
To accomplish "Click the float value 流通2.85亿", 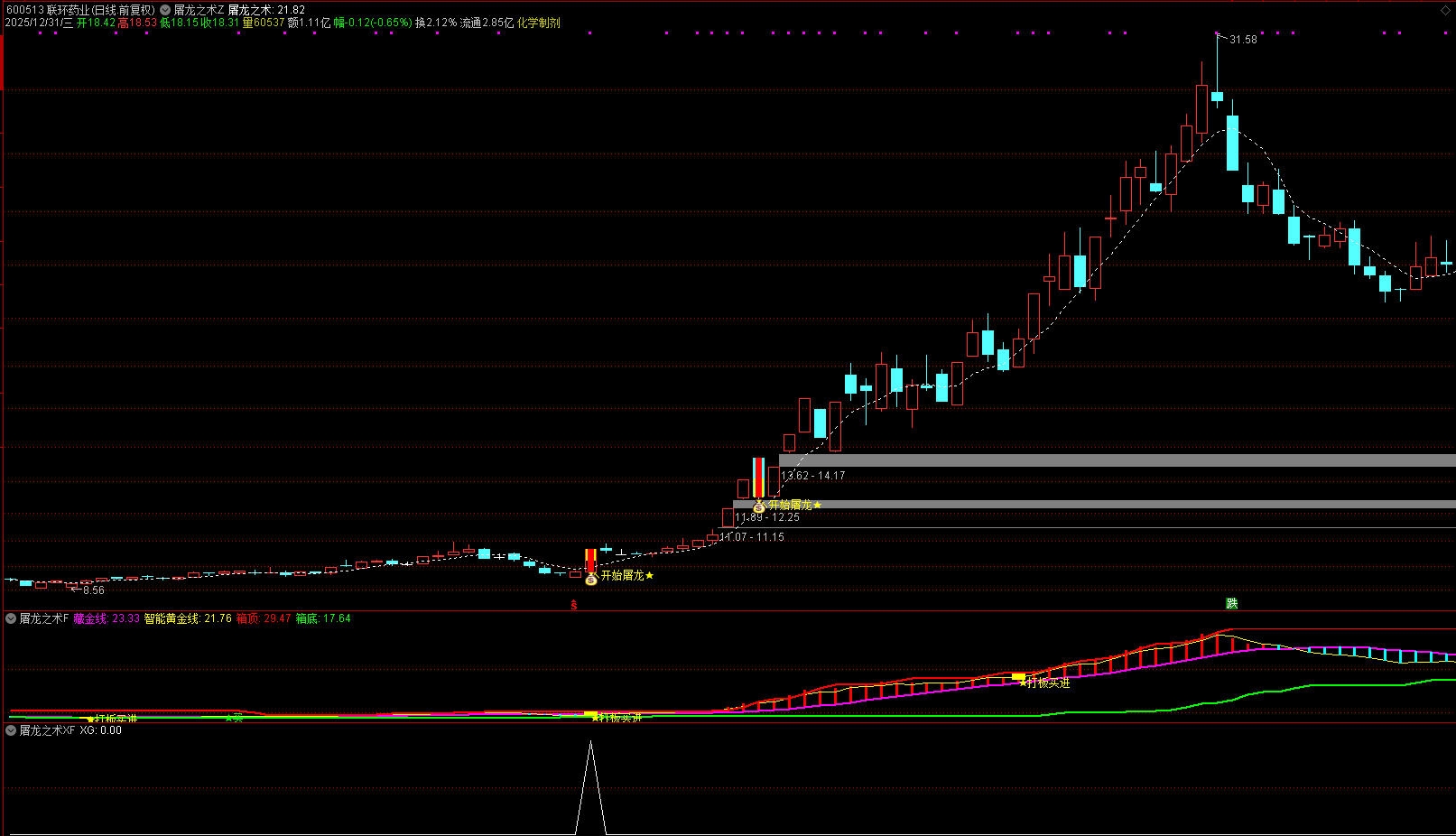I will coord(487,23).
